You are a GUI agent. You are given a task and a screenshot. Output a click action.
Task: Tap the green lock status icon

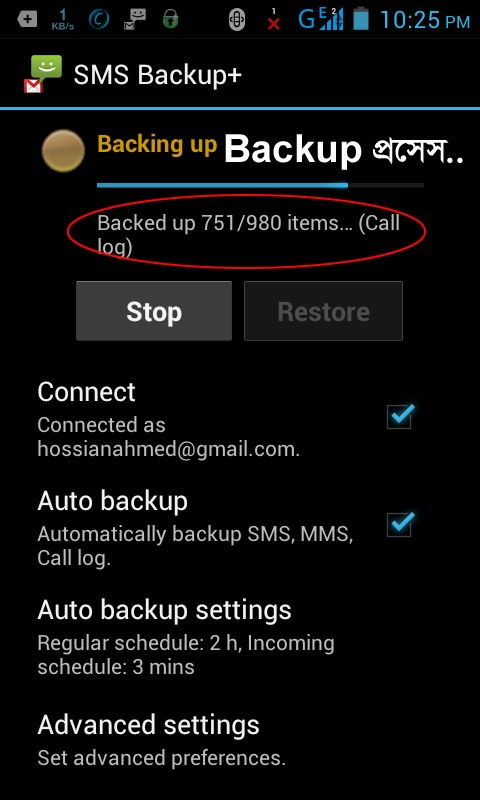point(171,19)
